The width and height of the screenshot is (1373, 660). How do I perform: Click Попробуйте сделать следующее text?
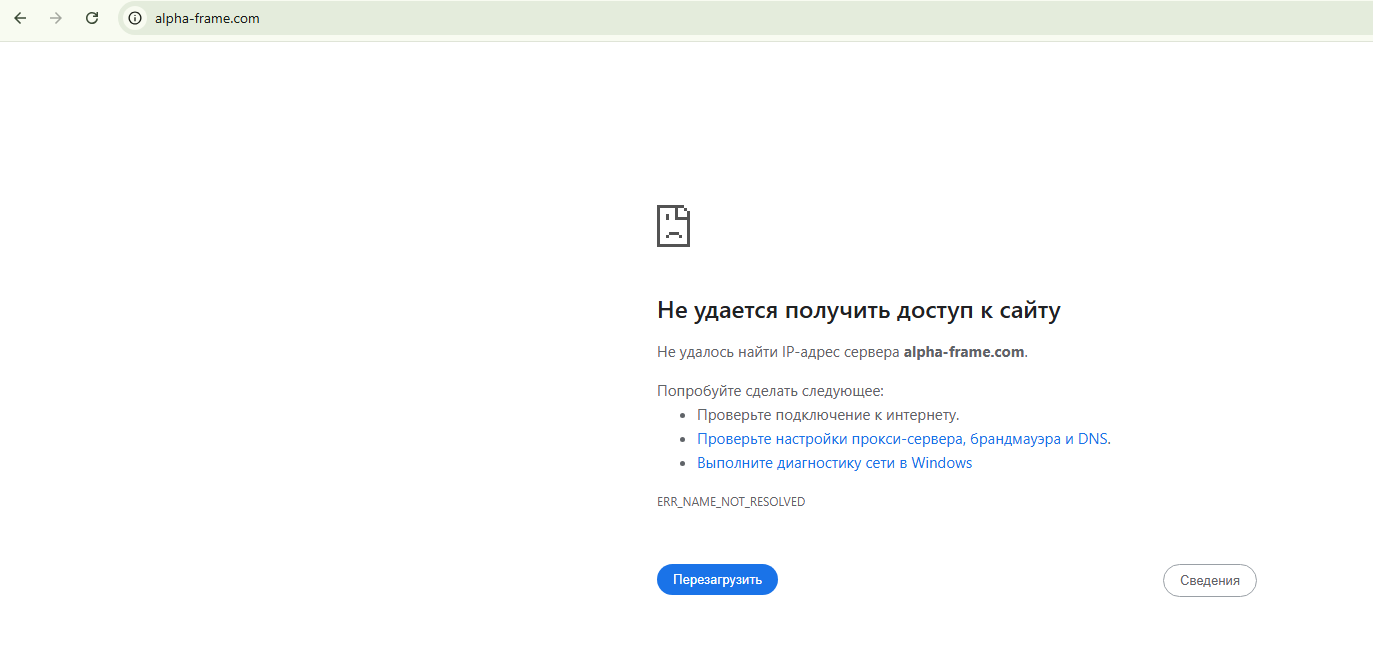[770, 391]
